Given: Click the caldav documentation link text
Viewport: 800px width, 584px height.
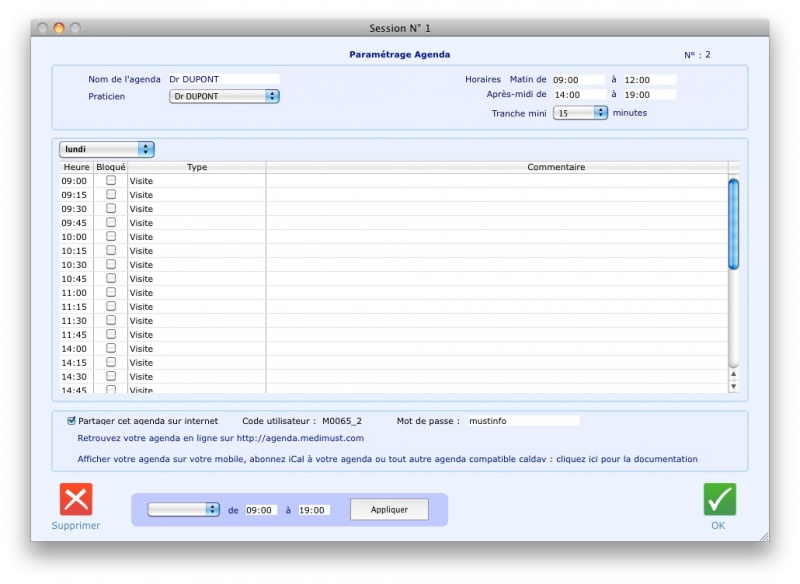Looking at the screenshot, I should (627, 459).
